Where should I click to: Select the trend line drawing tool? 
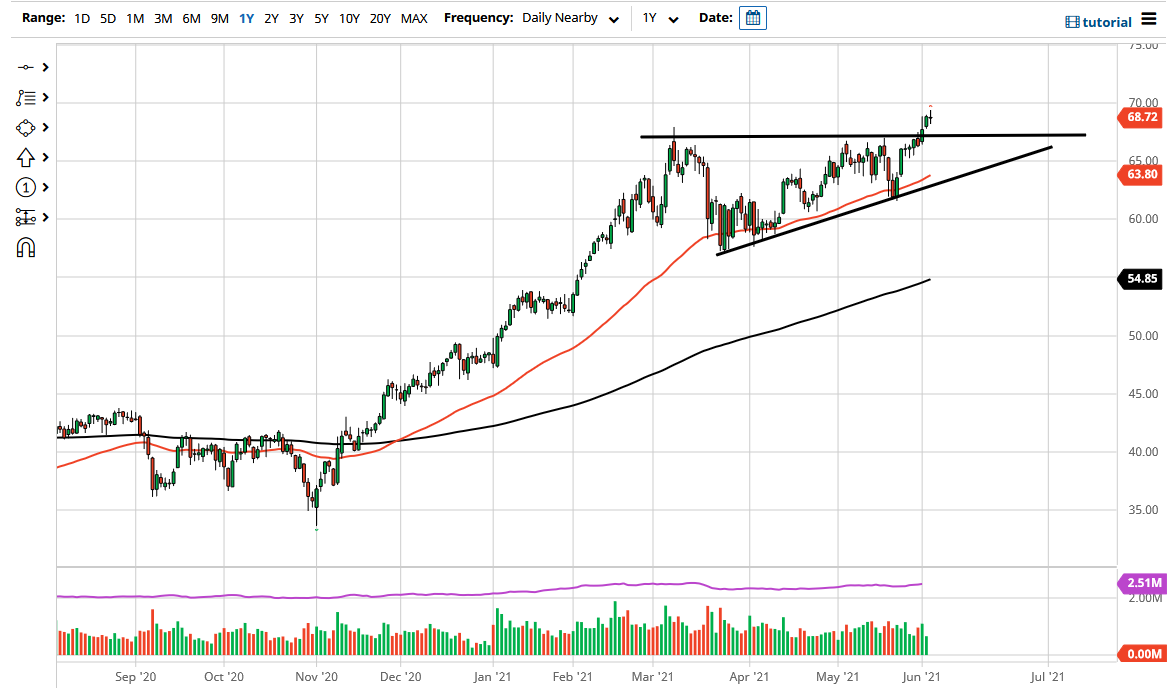tap(25, 67)
